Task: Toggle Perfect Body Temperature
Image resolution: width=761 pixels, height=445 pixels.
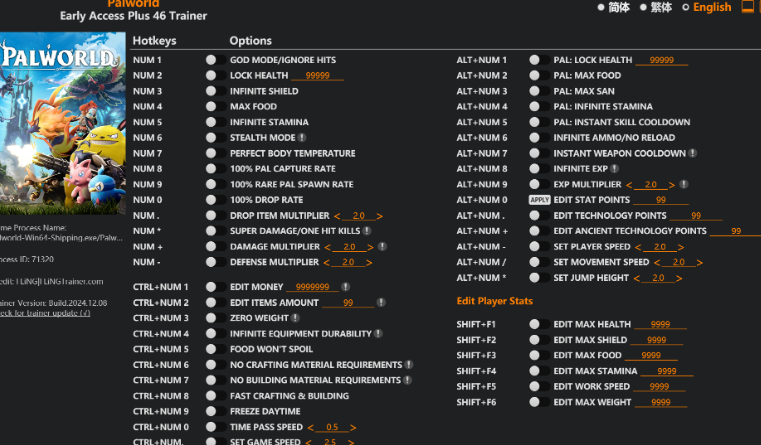Action: tap(215, 153)
